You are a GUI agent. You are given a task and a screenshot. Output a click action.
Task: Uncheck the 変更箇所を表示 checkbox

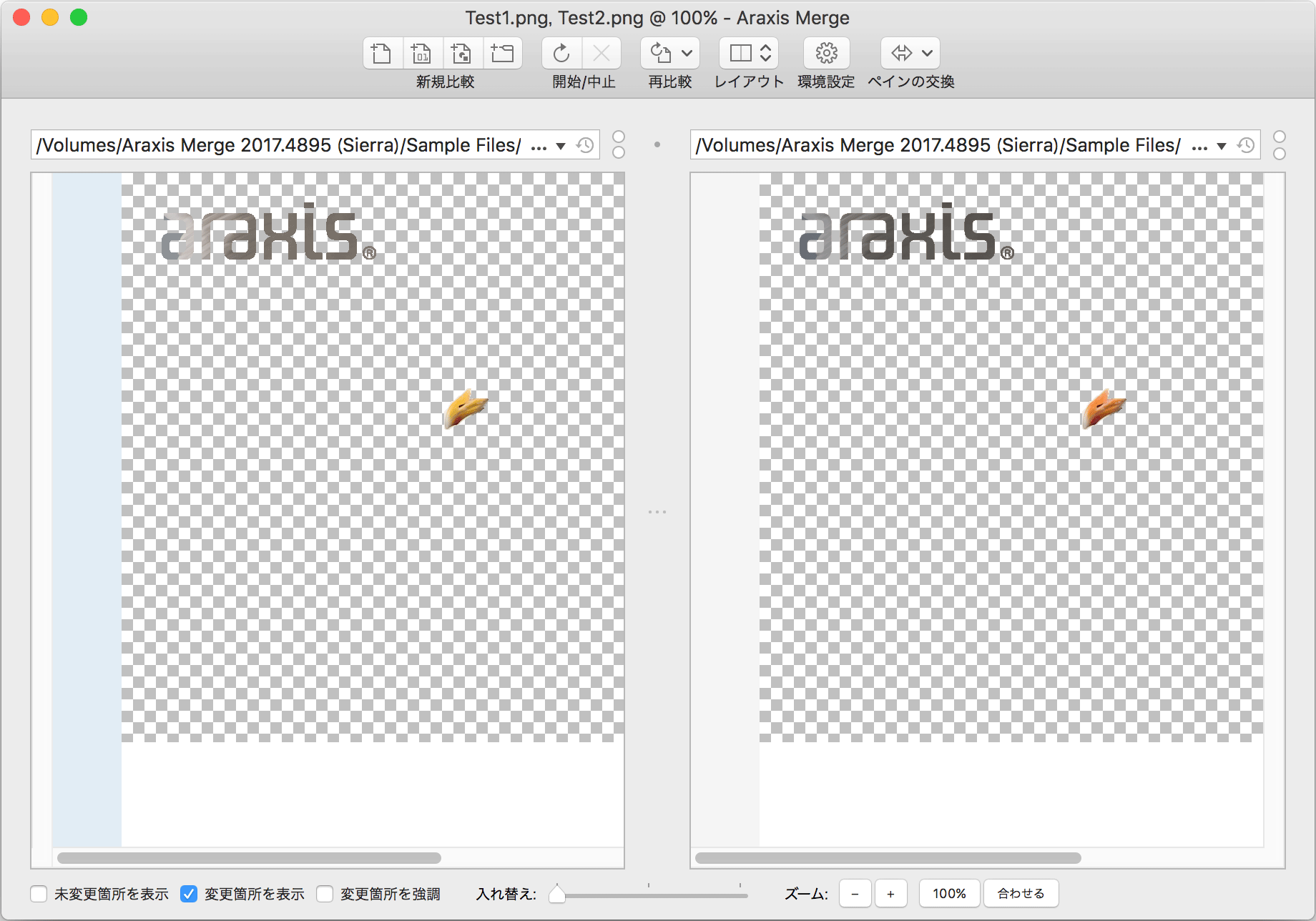click(x=189, y=894)
